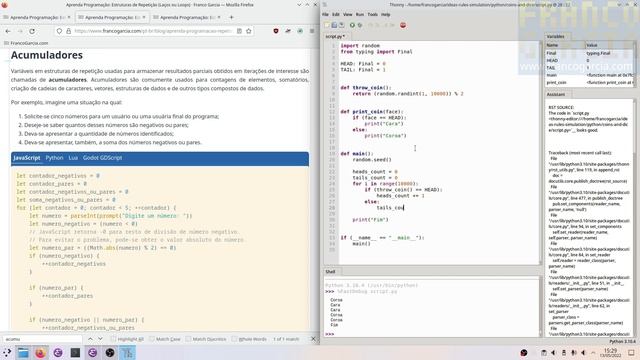This screenshot has width=640, height=360.
Task: Switch to Firefox from the taskbar
Action: (40, 353)
